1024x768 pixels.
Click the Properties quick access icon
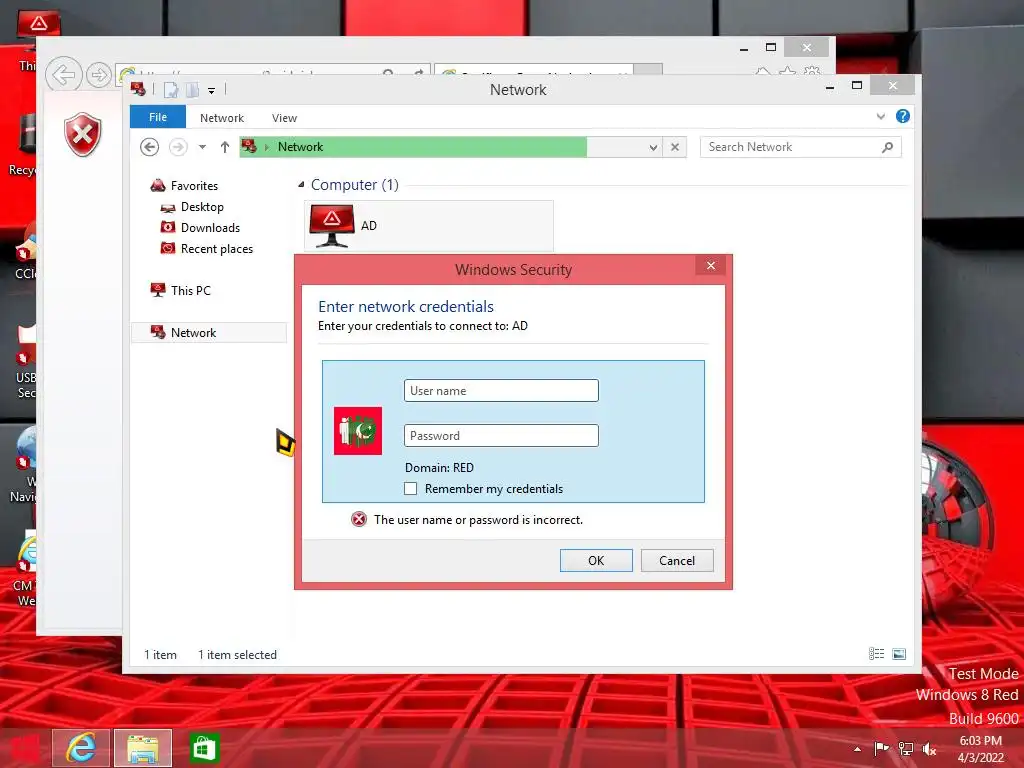[x=171, y=90]
